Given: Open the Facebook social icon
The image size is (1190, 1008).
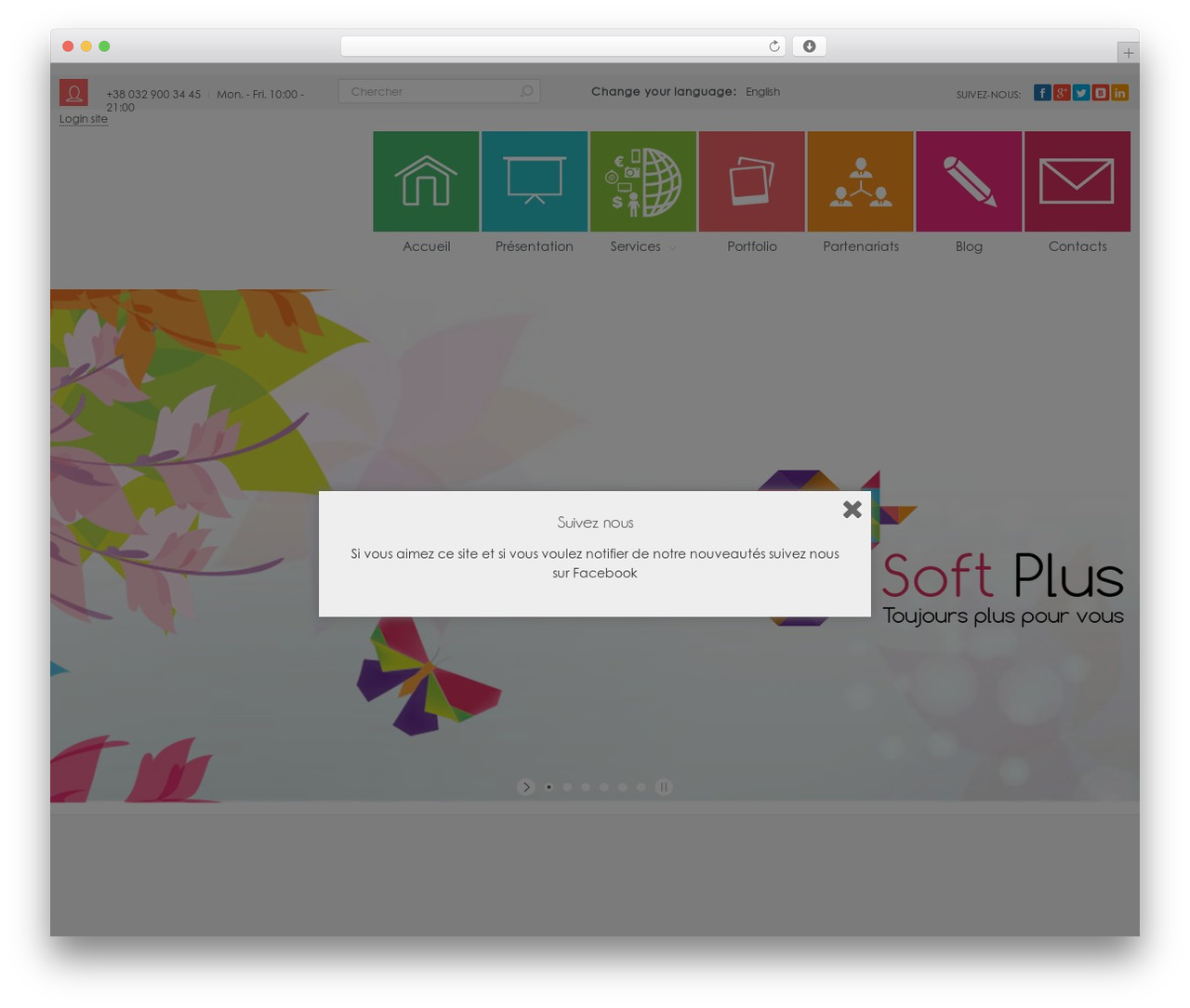Looking at the screenshot, I should 1042,92.
